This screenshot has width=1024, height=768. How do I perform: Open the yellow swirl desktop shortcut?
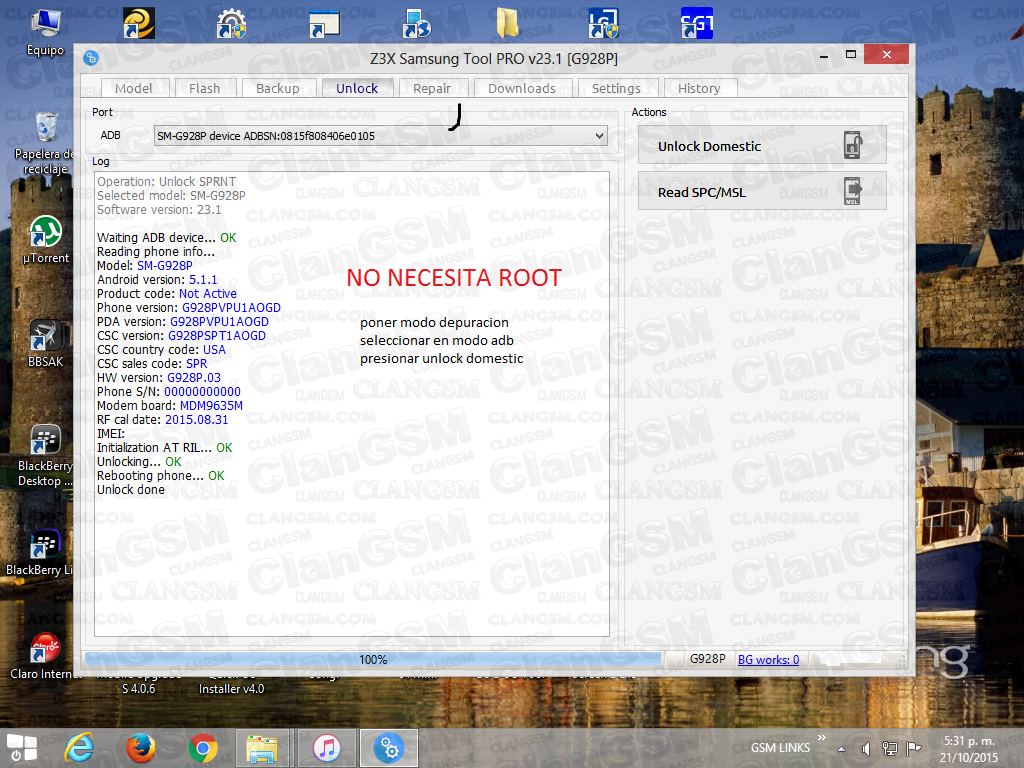139,24
